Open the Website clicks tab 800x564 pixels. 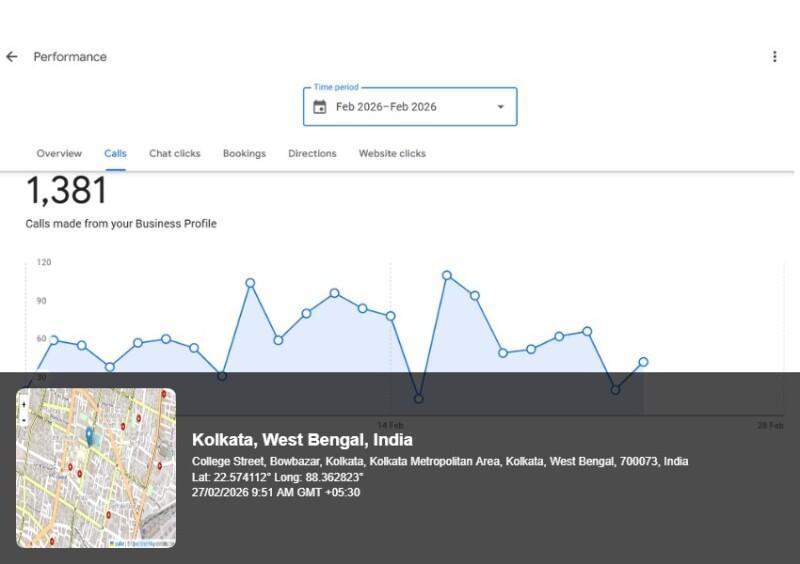click(x=392, y=154)
